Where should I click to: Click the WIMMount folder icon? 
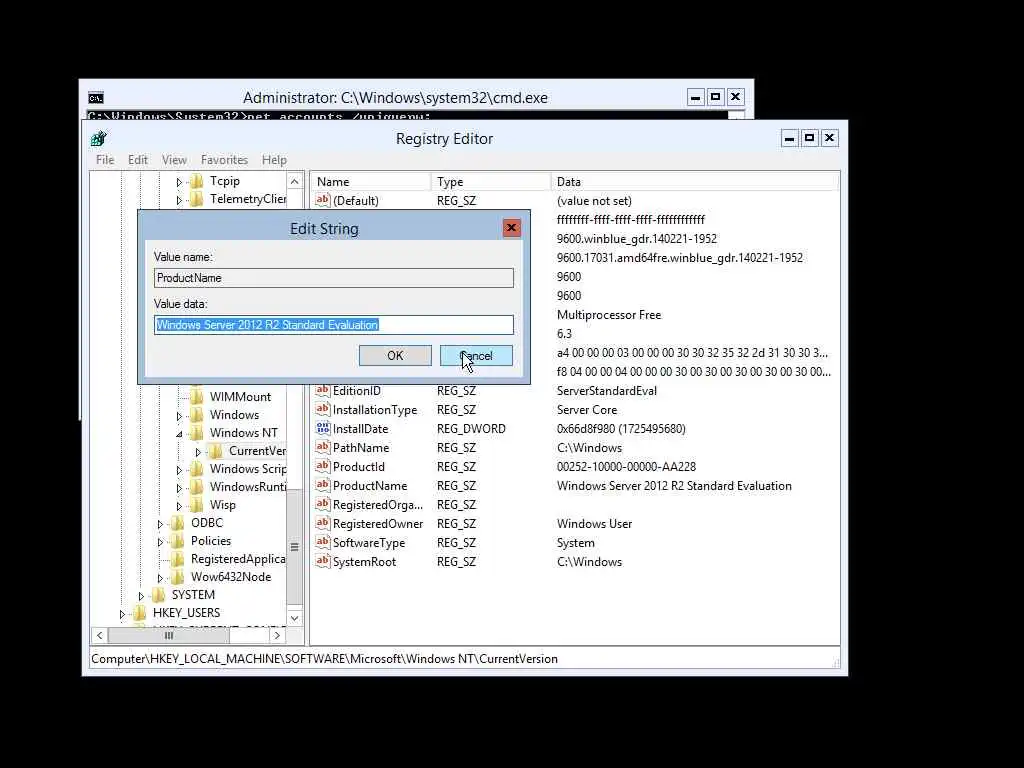pyautogui.click(x=196, y=396)
